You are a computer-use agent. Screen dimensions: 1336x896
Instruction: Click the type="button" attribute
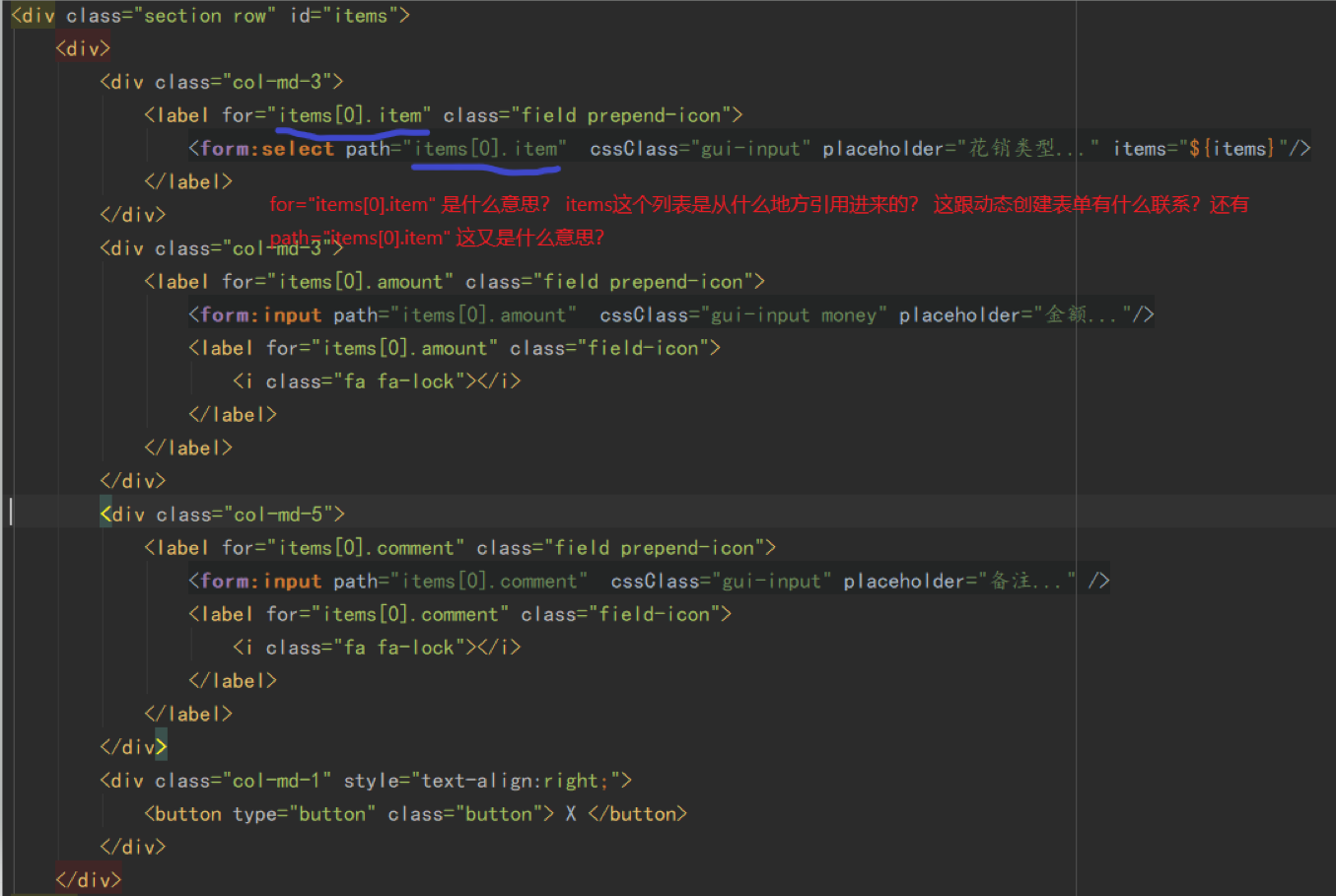click(305, 814)
